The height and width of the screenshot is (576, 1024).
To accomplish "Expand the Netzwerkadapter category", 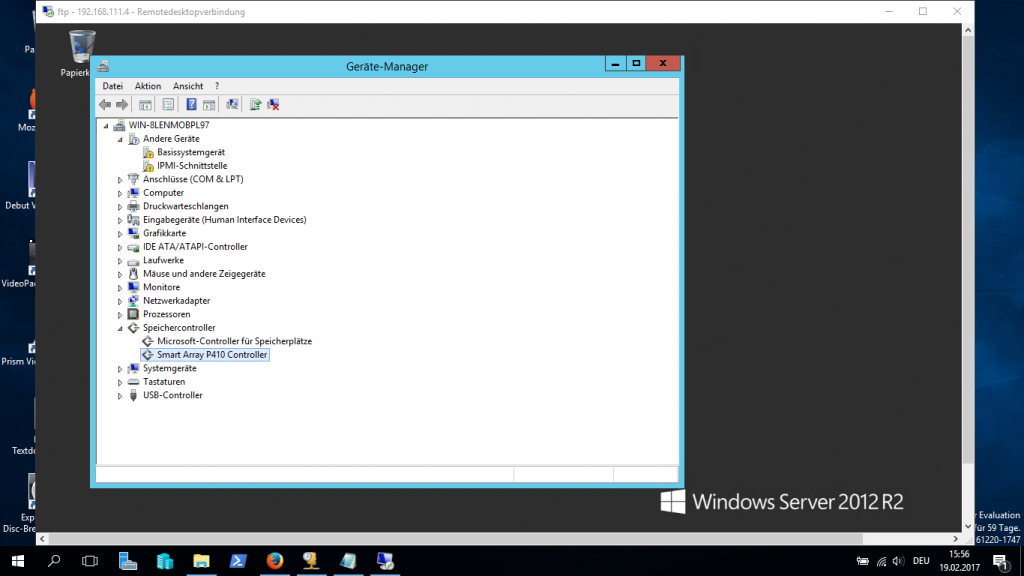I will tap(120, 301).
